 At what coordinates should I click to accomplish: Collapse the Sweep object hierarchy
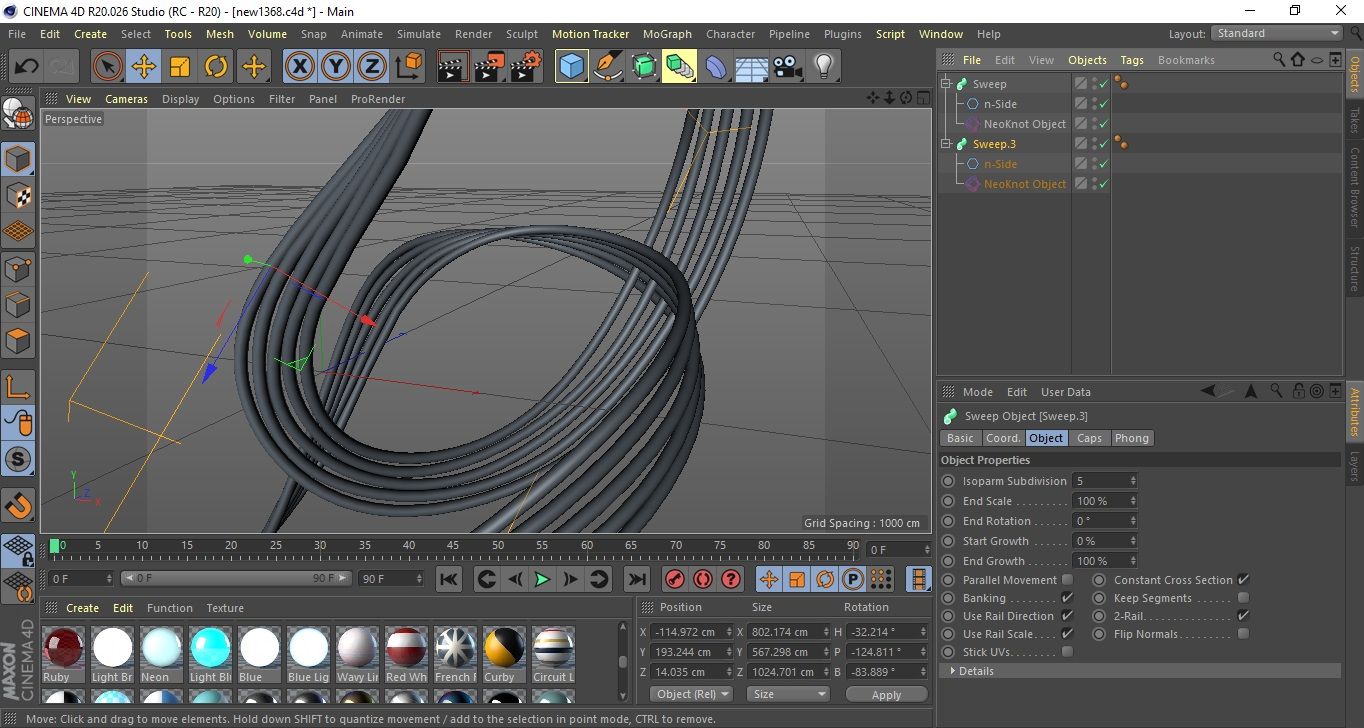[x=946, y=84]
